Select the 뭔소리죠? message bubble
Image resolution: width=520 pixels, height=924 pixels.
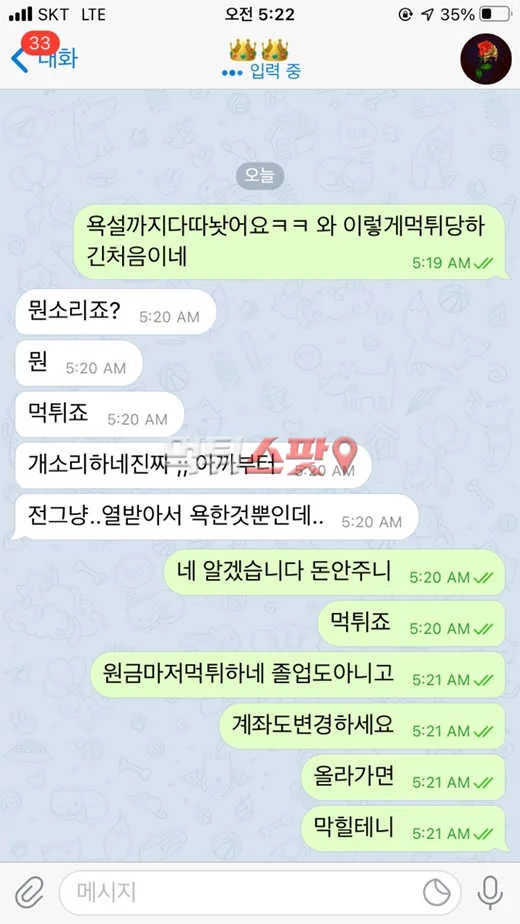(x=116, y=312)
